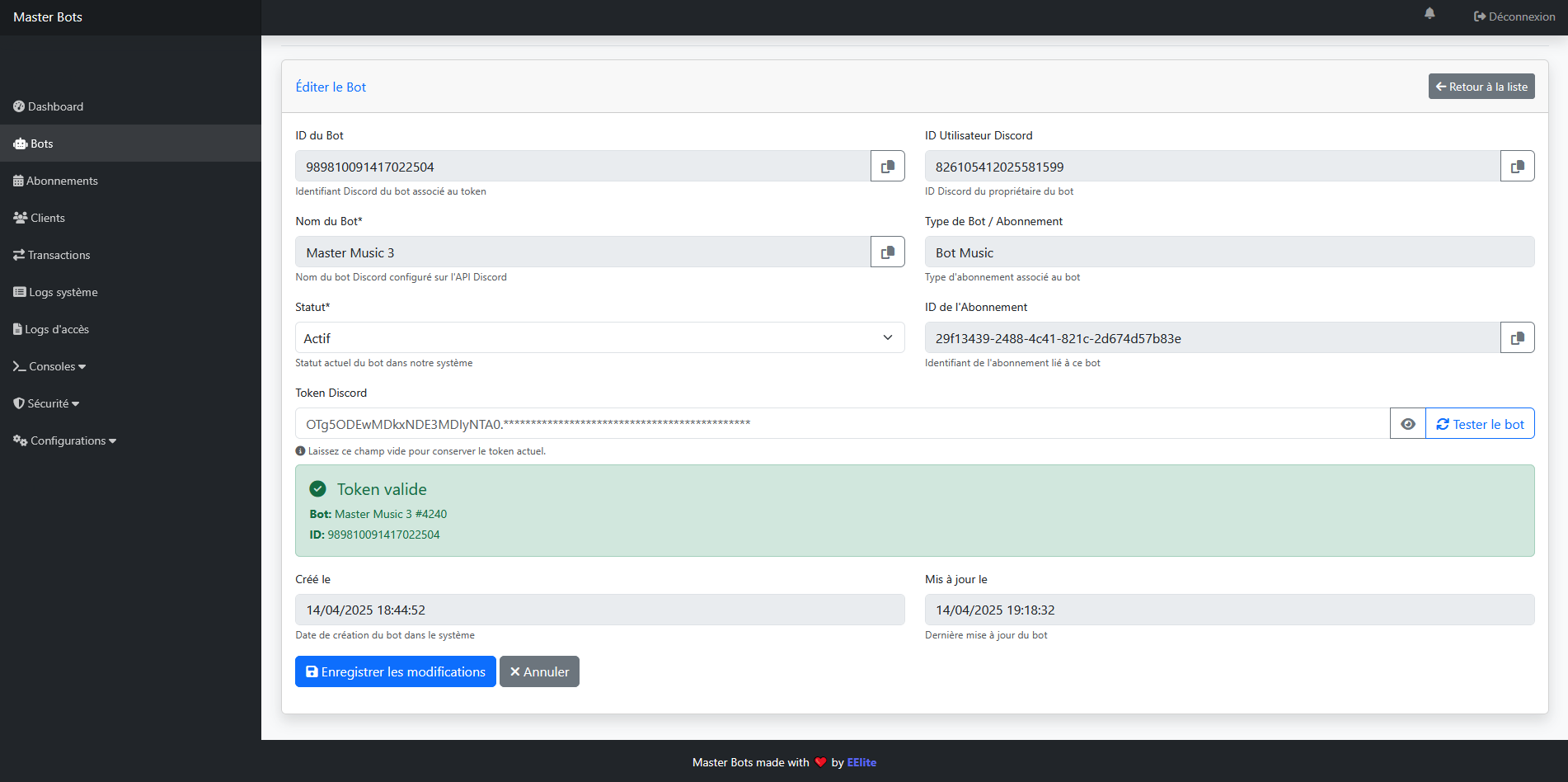Switch to the Abonnements section
Image resolution: width=1568 pixels, height=782 pixels.
point(62,181)
